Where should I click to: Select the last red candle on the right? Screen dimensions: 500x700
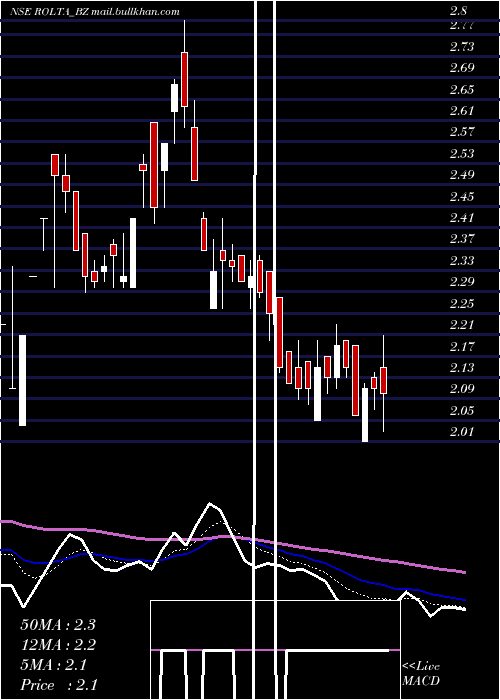[383, 380]
